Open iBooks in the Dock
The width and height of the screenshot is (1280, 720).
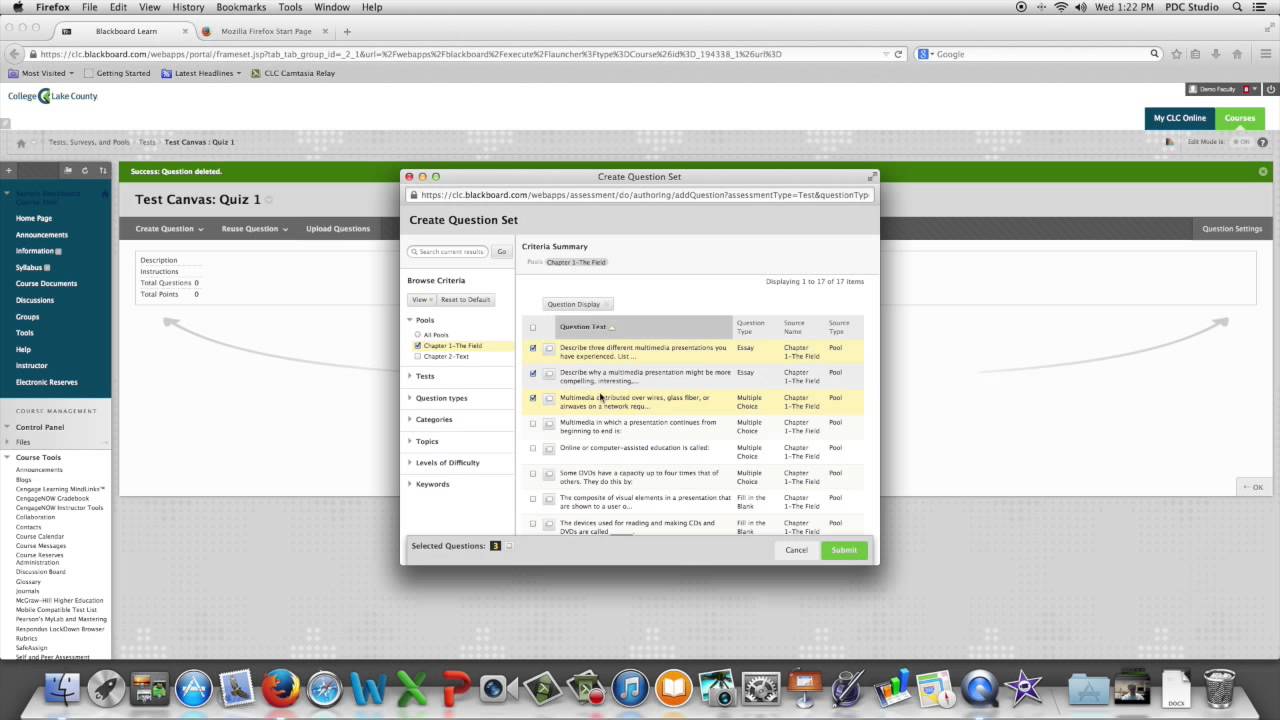coord(674,689)
